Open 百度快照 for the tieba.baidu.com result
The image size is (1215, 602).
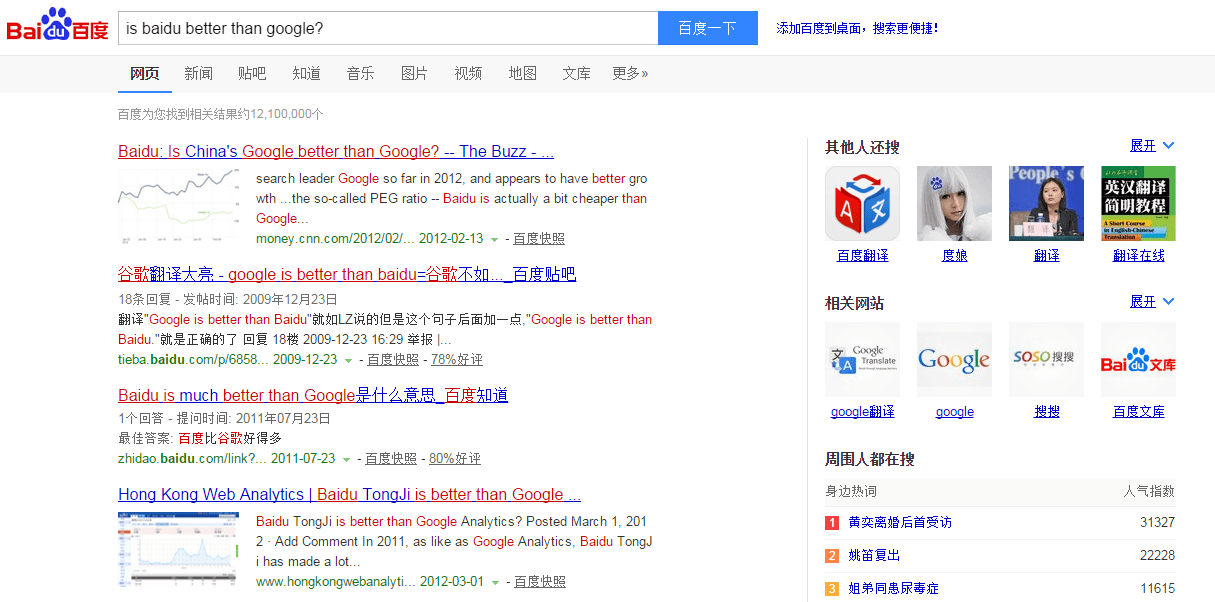tap(393, 360)
